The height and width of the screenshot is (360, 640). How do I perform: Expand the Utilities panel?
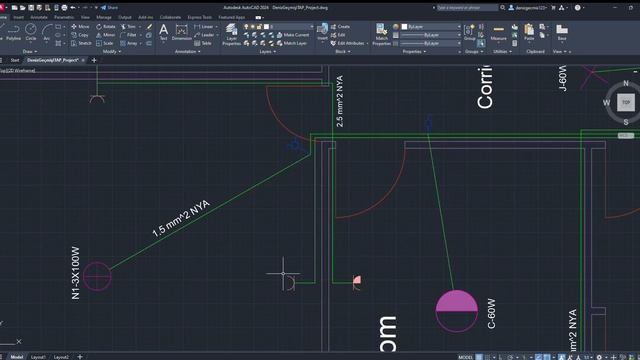point(502,52)
